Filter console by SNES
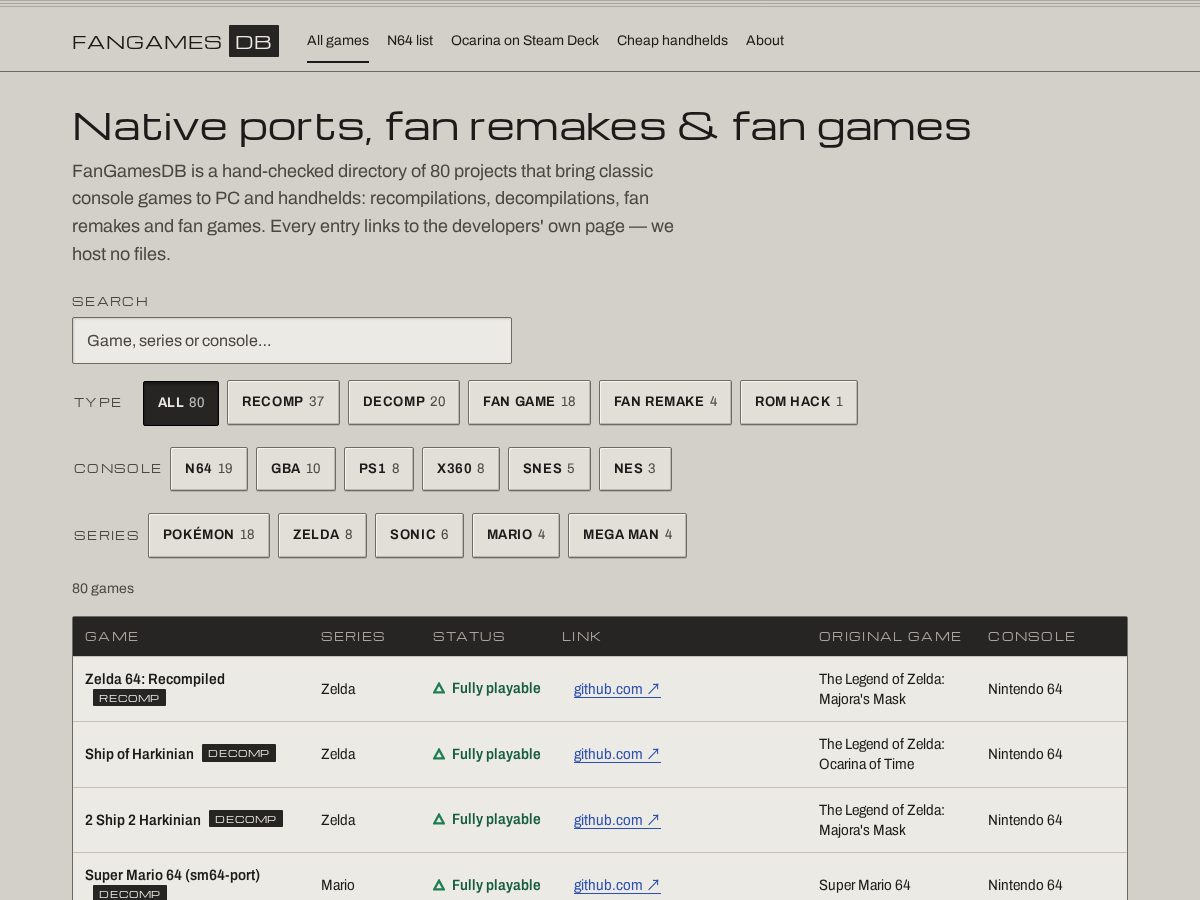This screenshot has height=900, width=1200. click(x=549, y=469)
